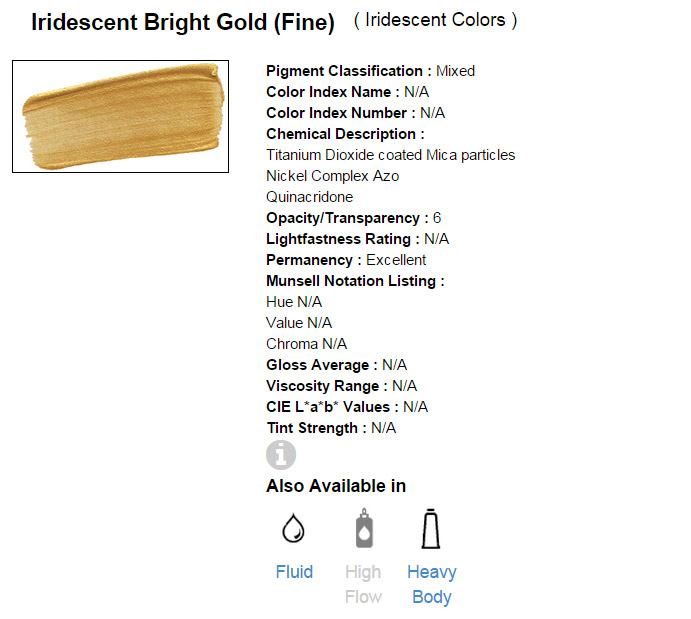691x619 pixels.
Task: Click the Munsell Notation Listing label
Action: 351,281
